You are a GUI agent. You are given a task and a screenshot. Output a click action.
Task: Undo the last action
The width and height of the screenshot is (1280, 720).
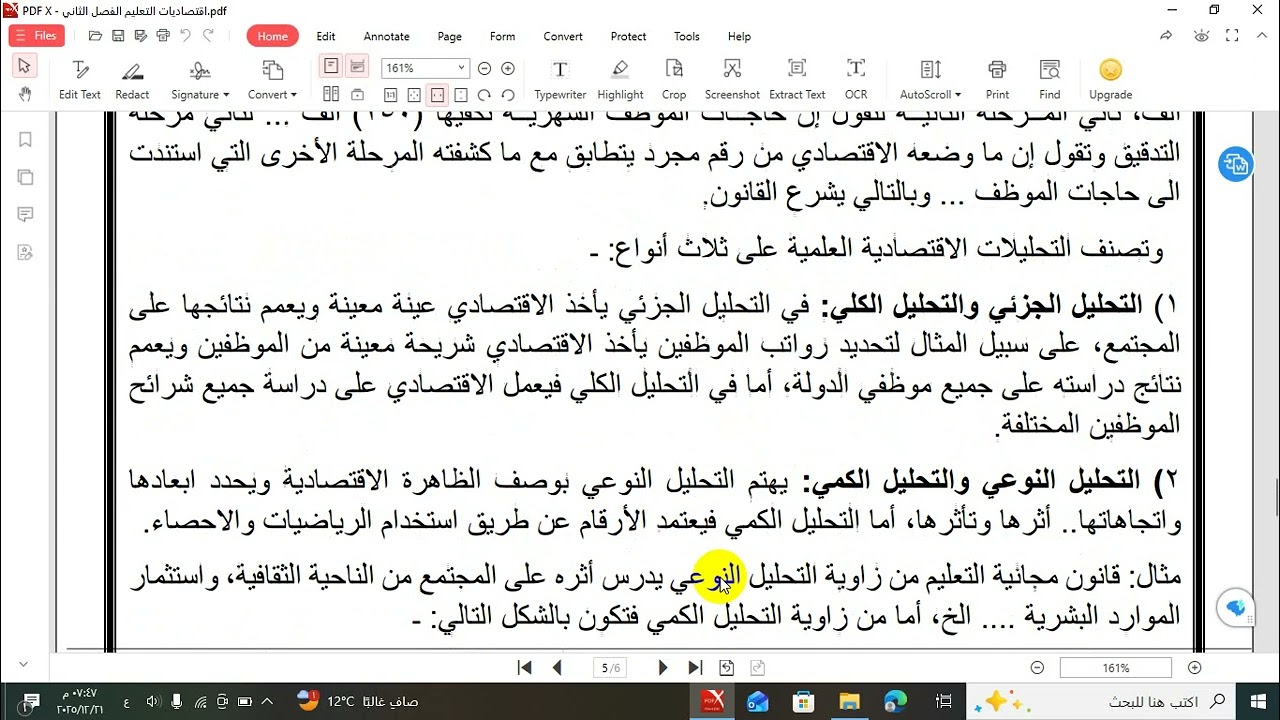coord(185,36)
